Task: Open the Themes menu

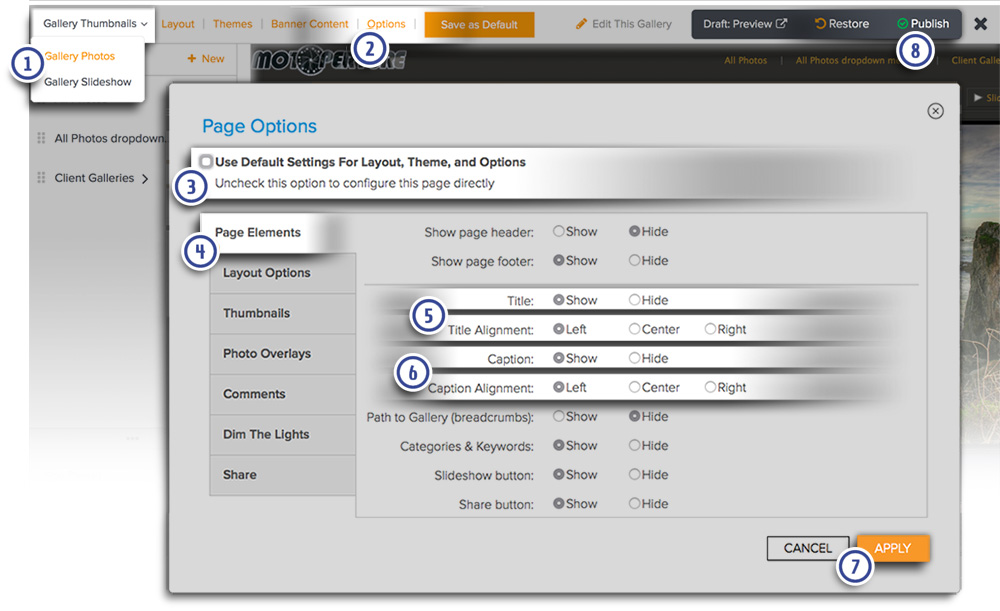Action: coord(232,24)
